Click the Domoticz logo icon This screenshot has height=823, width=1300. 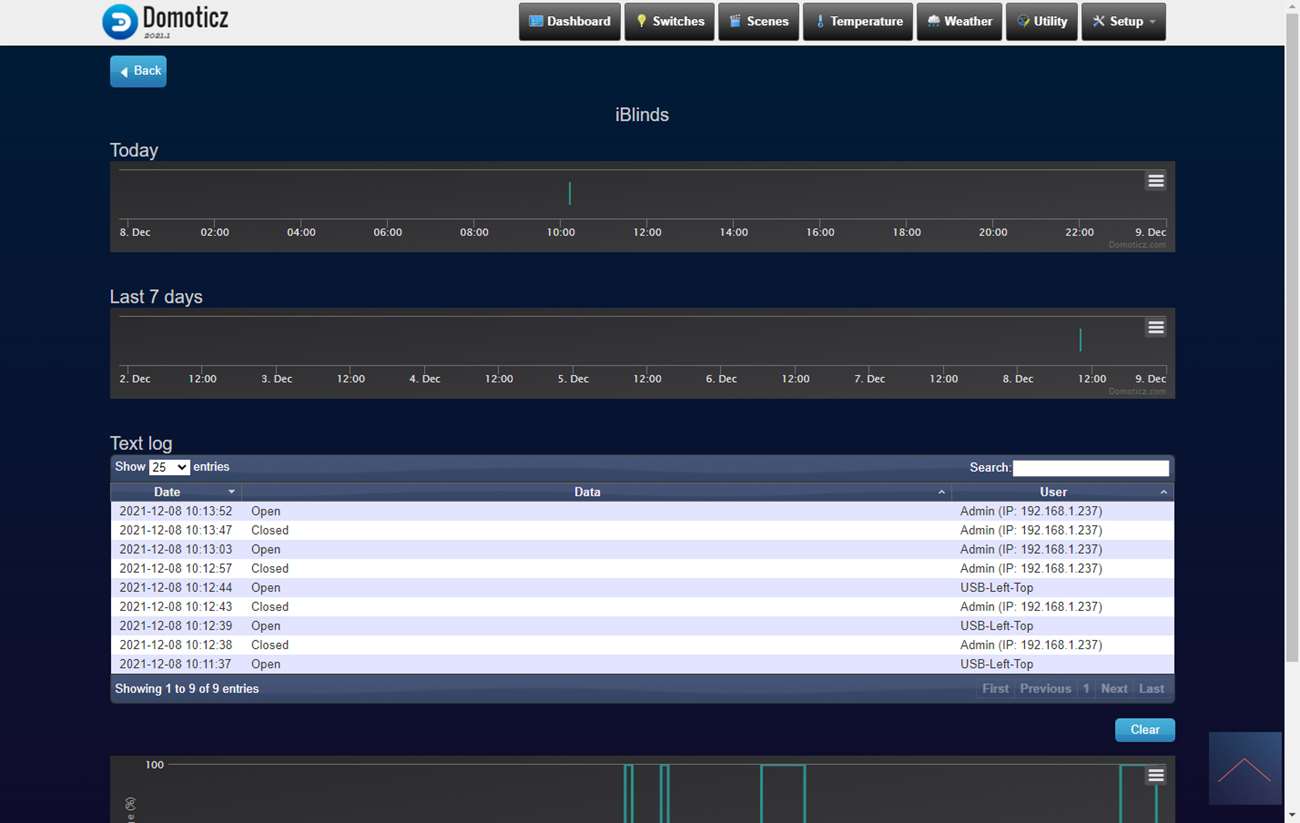120,22
